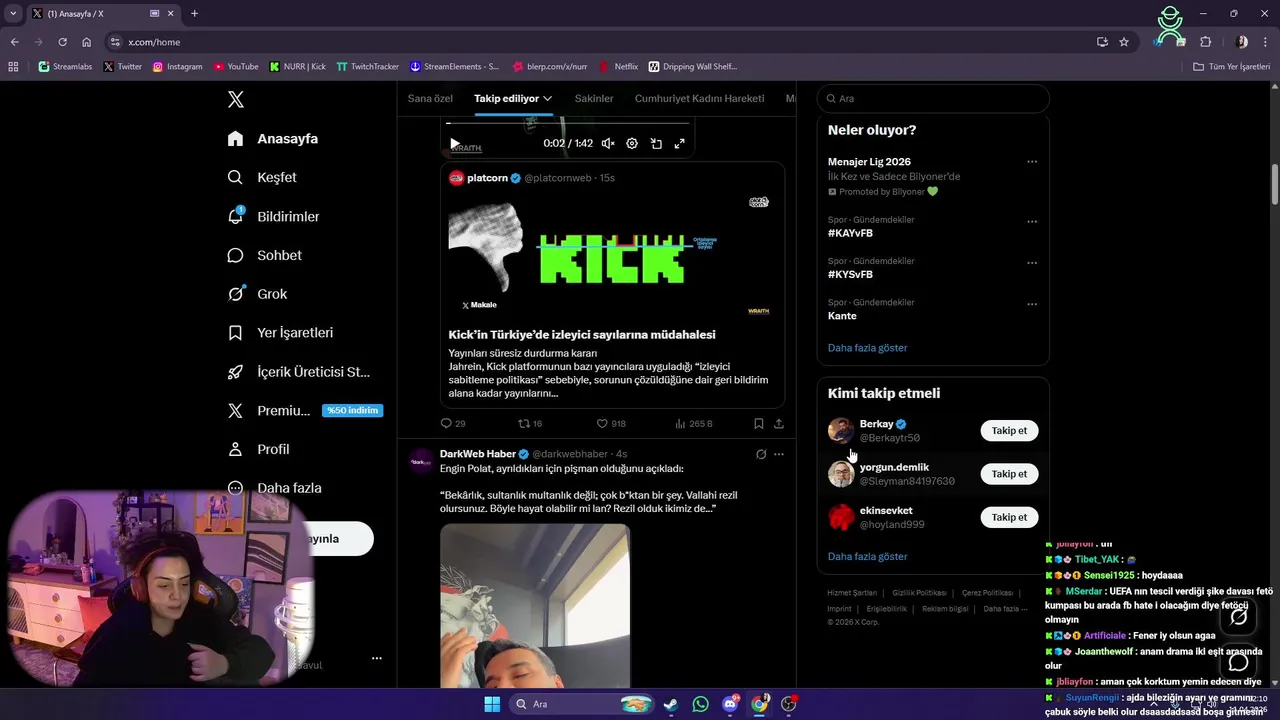Open the Keşfet search page
This screenshot has width=1280, height=720.
point(262,177)
